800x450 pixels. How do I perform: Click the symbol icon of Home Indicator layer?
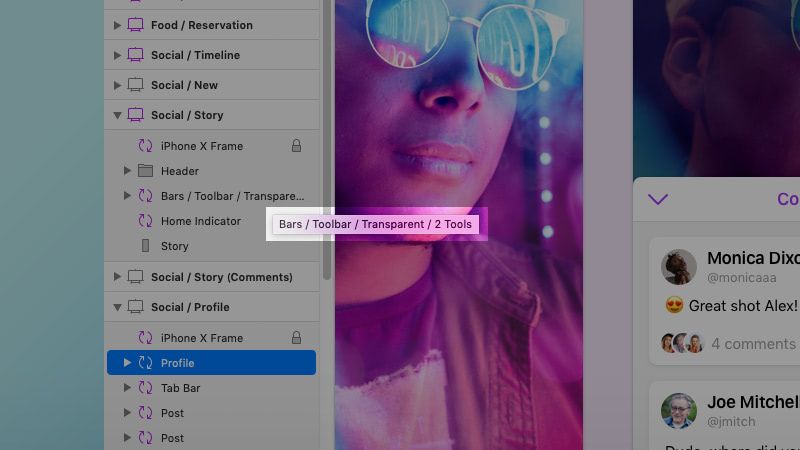[145, 221]
